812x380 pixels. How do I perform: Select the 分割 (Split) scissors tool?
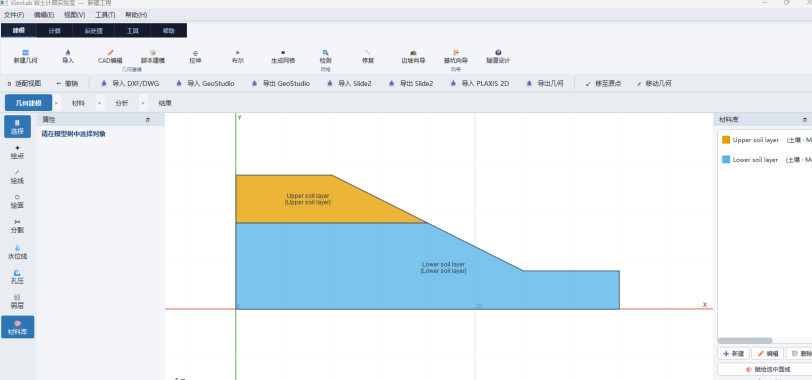click(x=18, y=226)
